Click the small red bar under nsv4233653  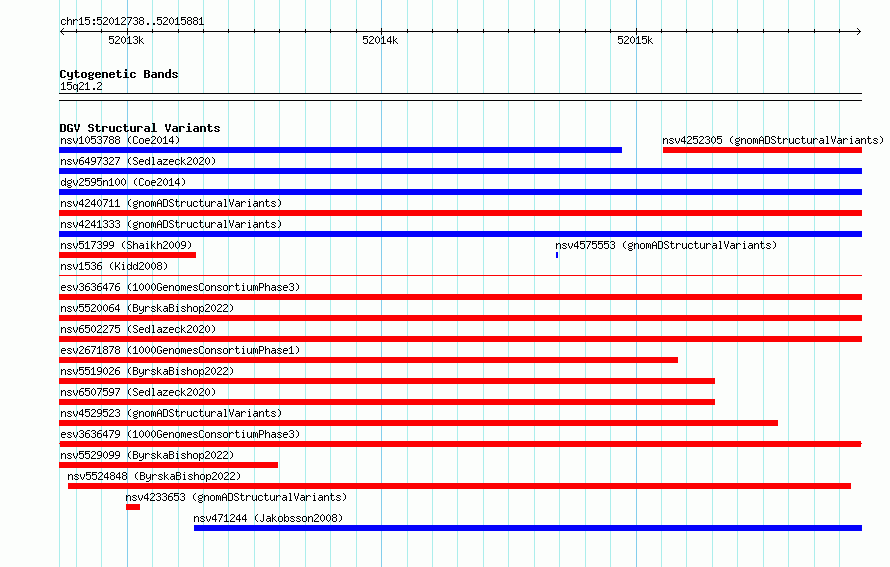click(133, 507)
